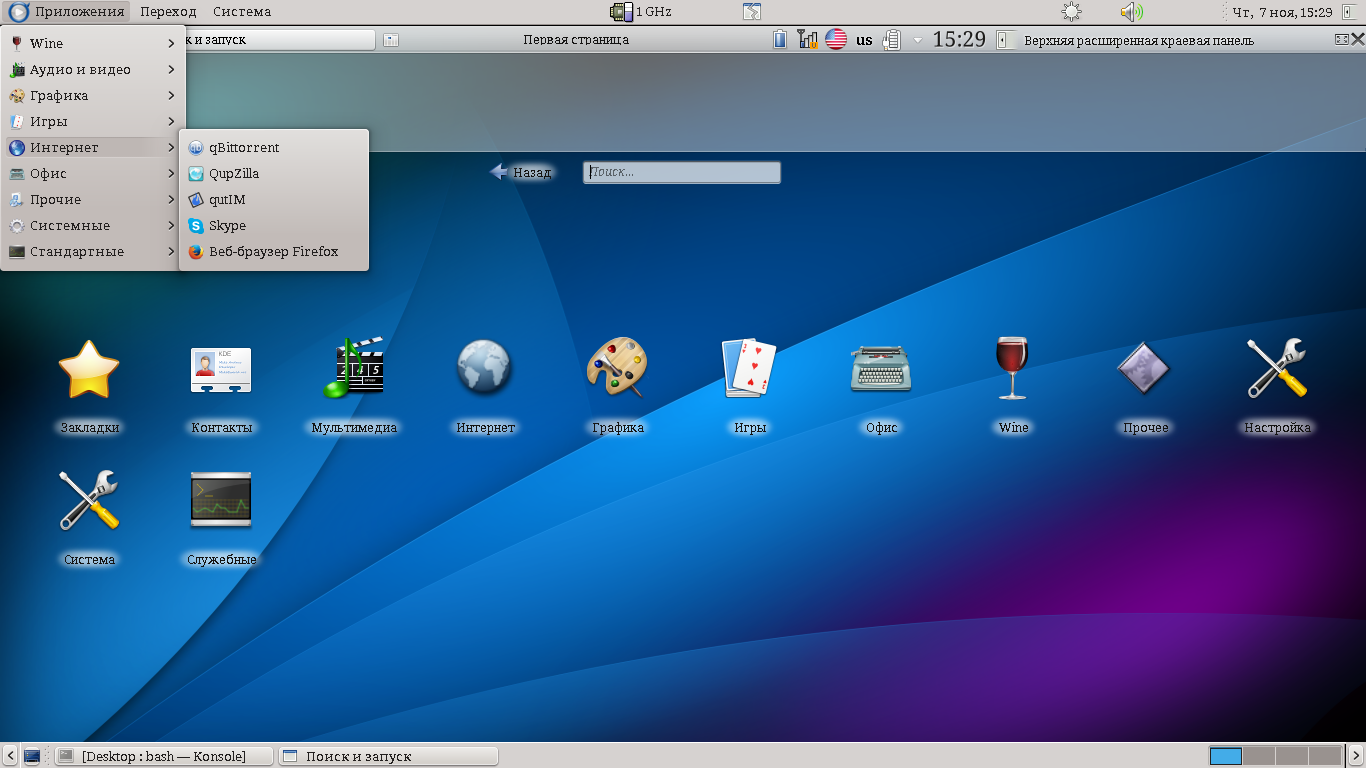Viewport: 1366px width, 768px height.
Task: Click the show desktop icon in taskbar
Action: 32,756
